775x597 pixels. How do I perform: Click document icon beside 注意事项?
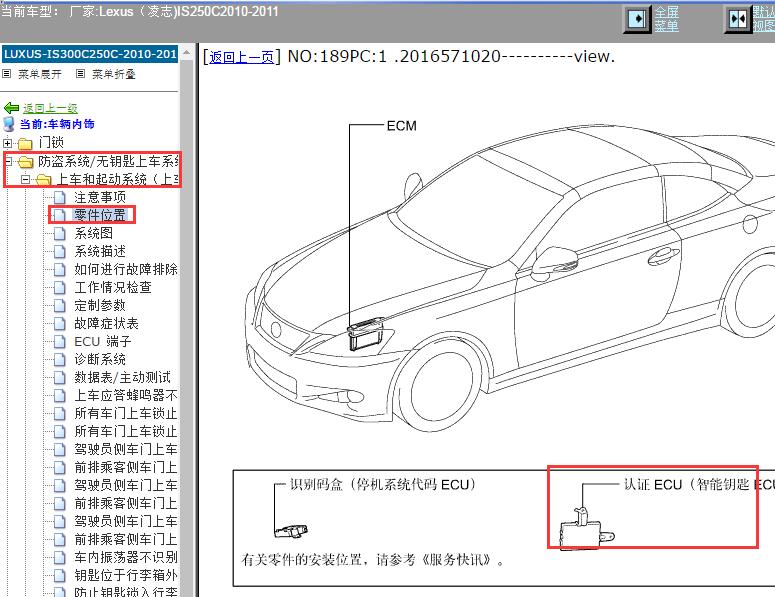(x=59, y=197)
